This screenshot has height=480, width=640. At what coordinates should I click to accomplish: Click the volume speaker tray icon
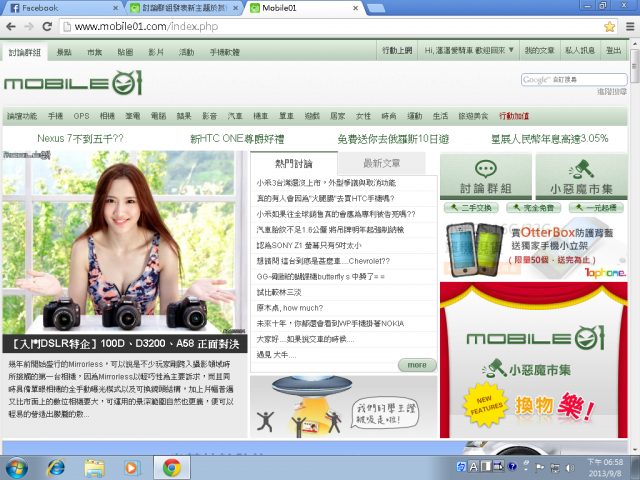tap(570, 468)
